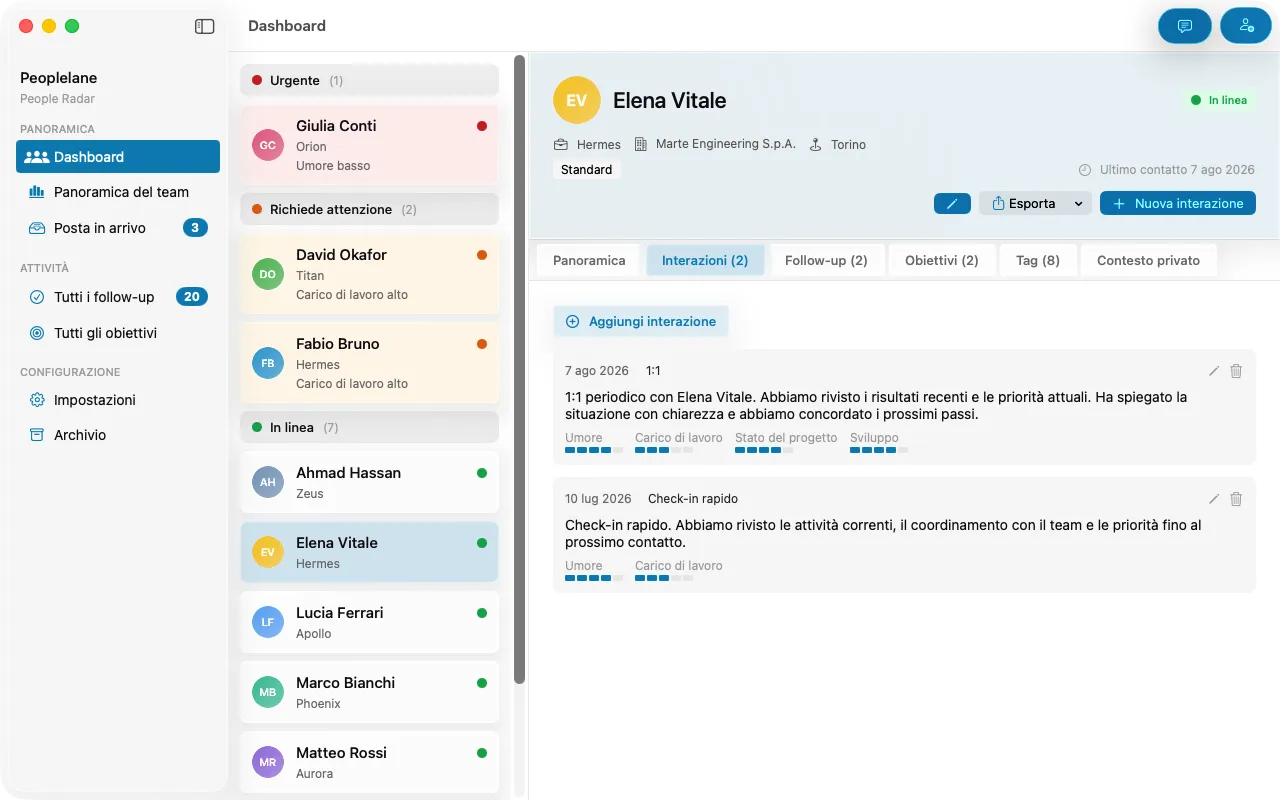Switch to the Follow-up (2) tab
Image resolution: width=1280 pixels, height=800 pixels.
pos(826,260)
